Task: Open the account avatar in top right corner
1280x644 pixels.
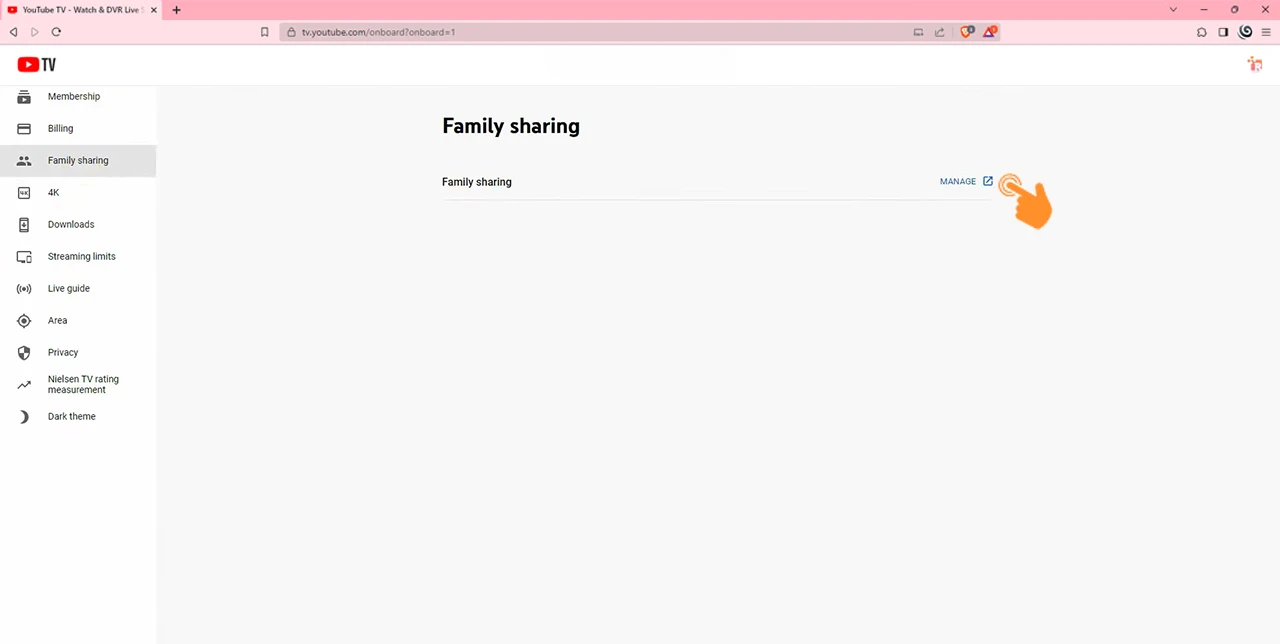Action: point(1255,64)
